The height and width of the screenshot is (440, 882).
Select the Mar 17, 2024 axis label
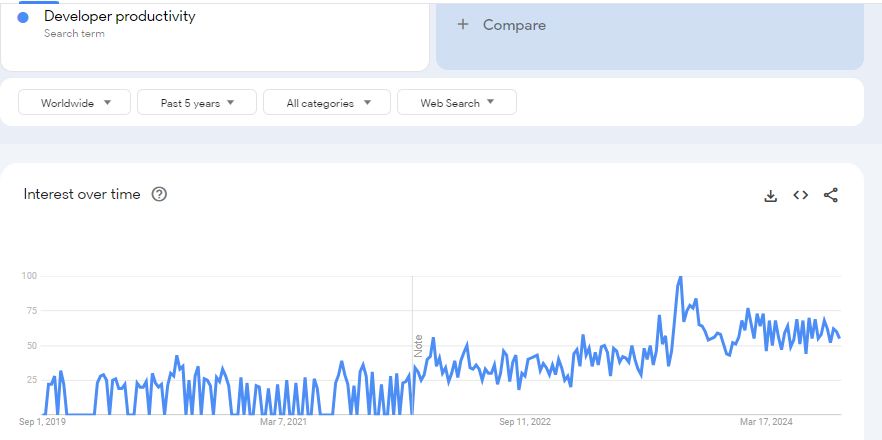click(x=766, y=422)
